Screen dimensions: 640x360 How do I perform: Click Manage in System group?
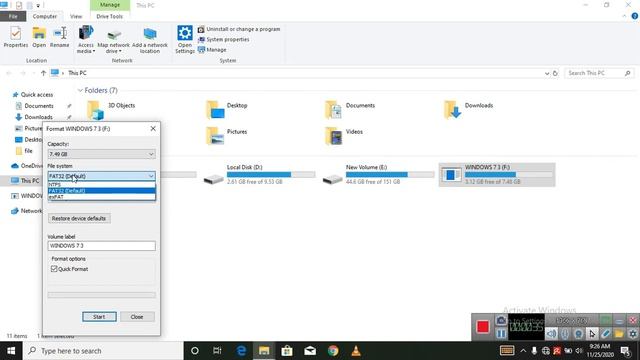[x=212, y=50]
